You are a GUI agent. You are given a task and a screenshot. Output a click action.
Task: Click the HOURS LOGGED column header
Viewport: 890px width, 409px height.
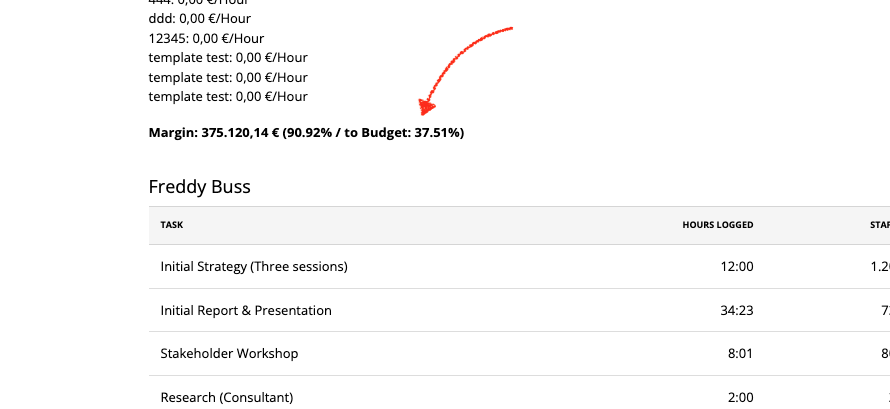(717, 225)
